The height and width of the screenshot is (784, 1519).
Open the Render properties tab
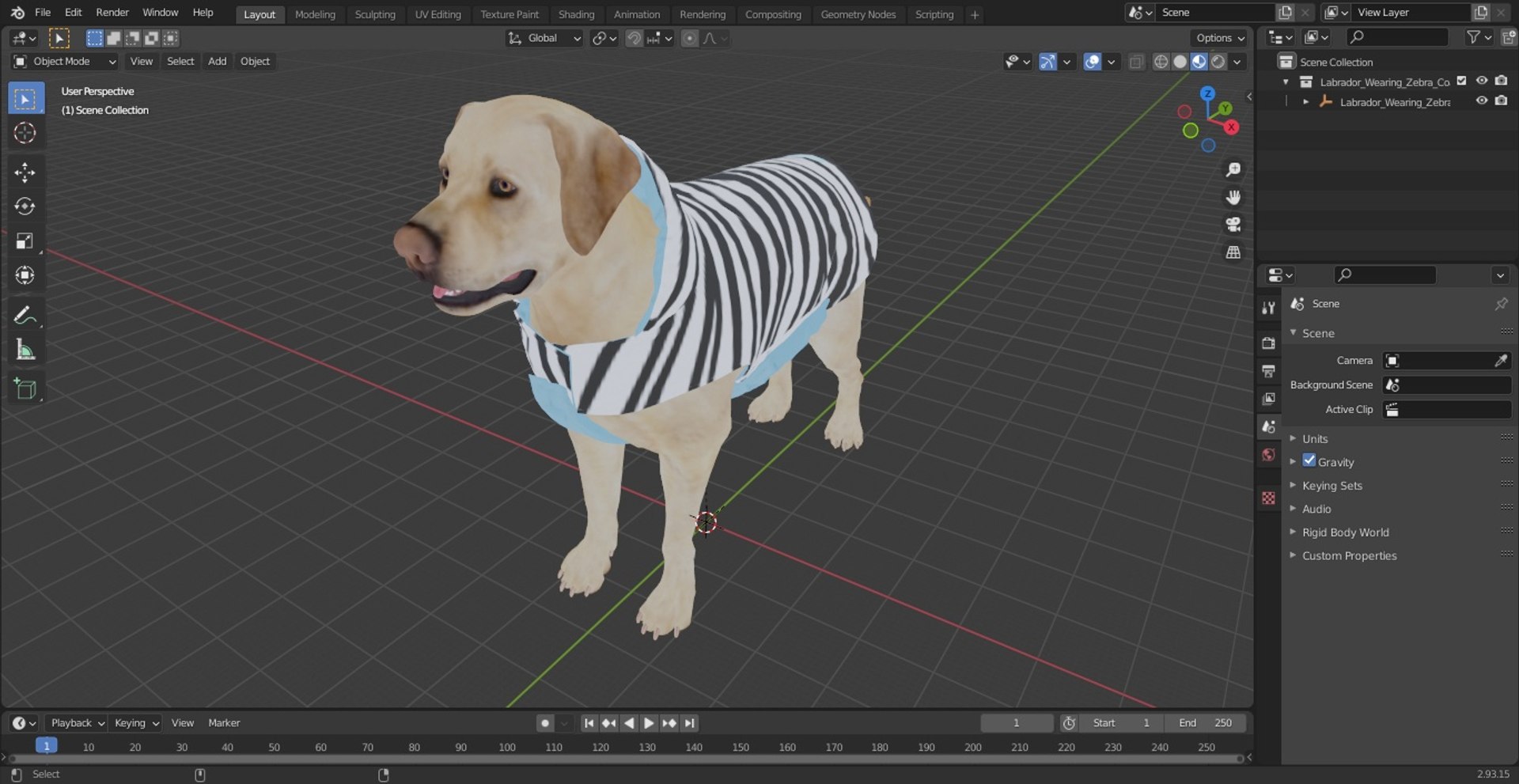[x=1269, y=343]
